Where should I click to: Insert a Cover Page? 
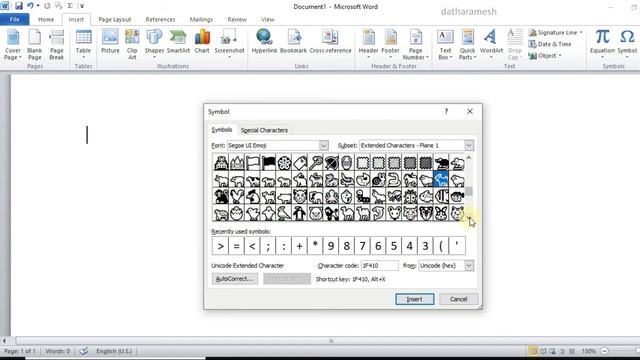13,45
